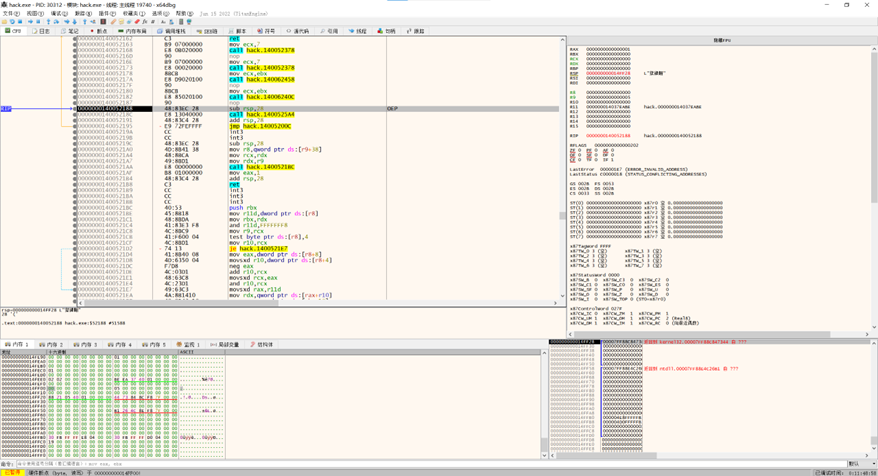Switch to the 断点 tab
The height and width of the screenshot is (476, 878).
point(99,31)
